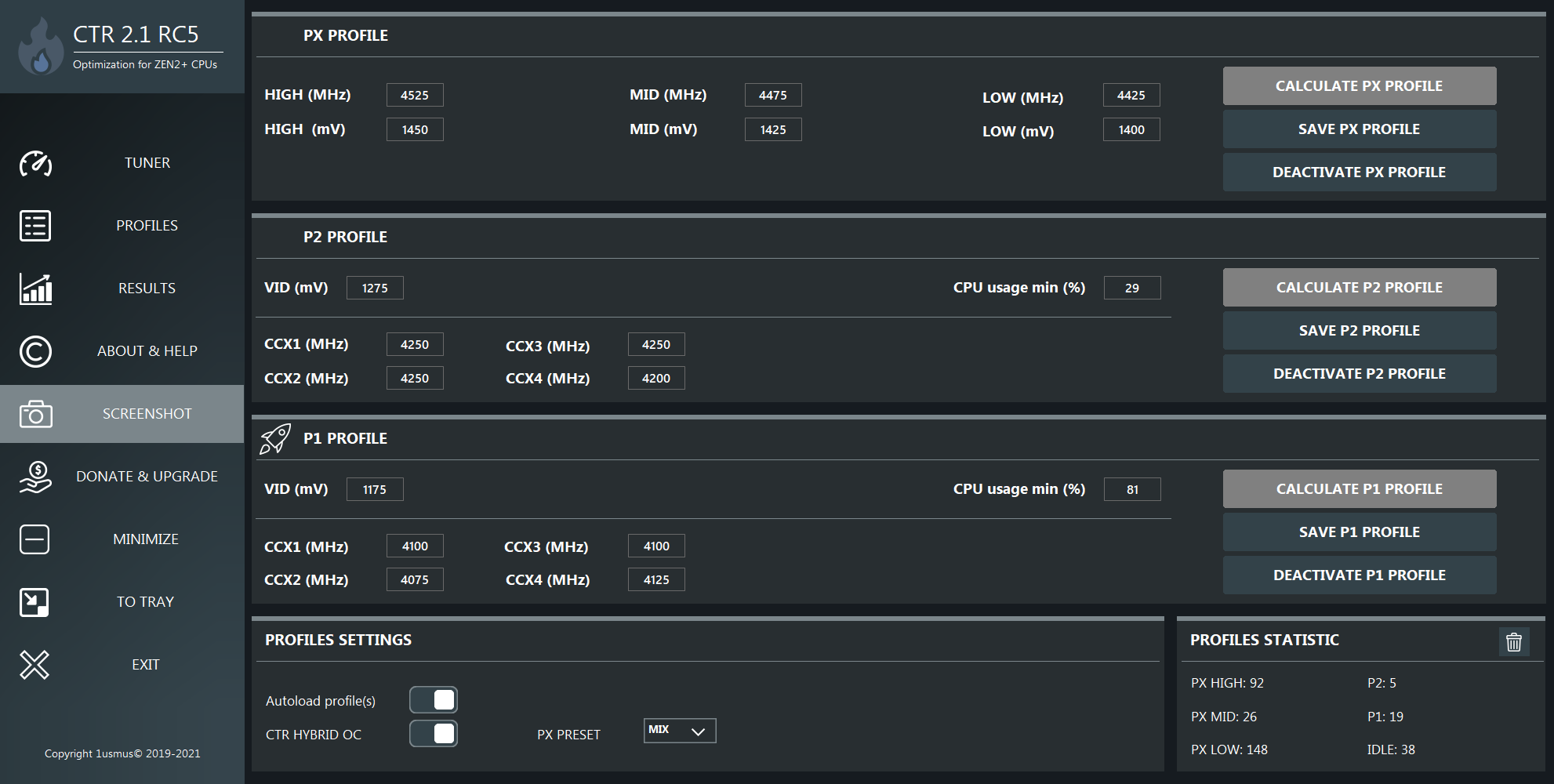Toggle Autoload profile(s) switch
The image size is (1554, 784).
(434, 699)
